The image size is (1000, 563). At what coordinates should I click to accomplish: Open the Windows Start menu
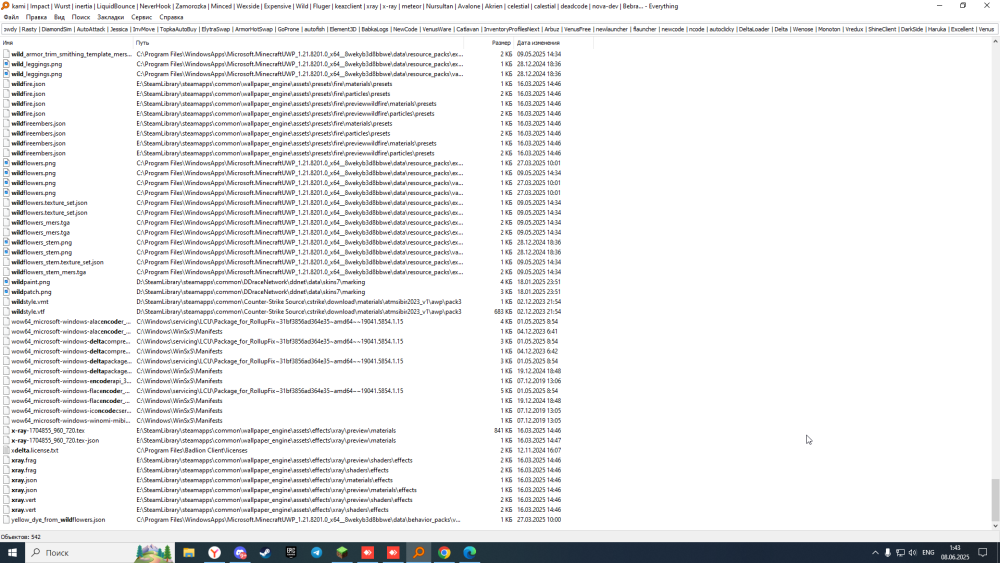(x=12, y=552)
